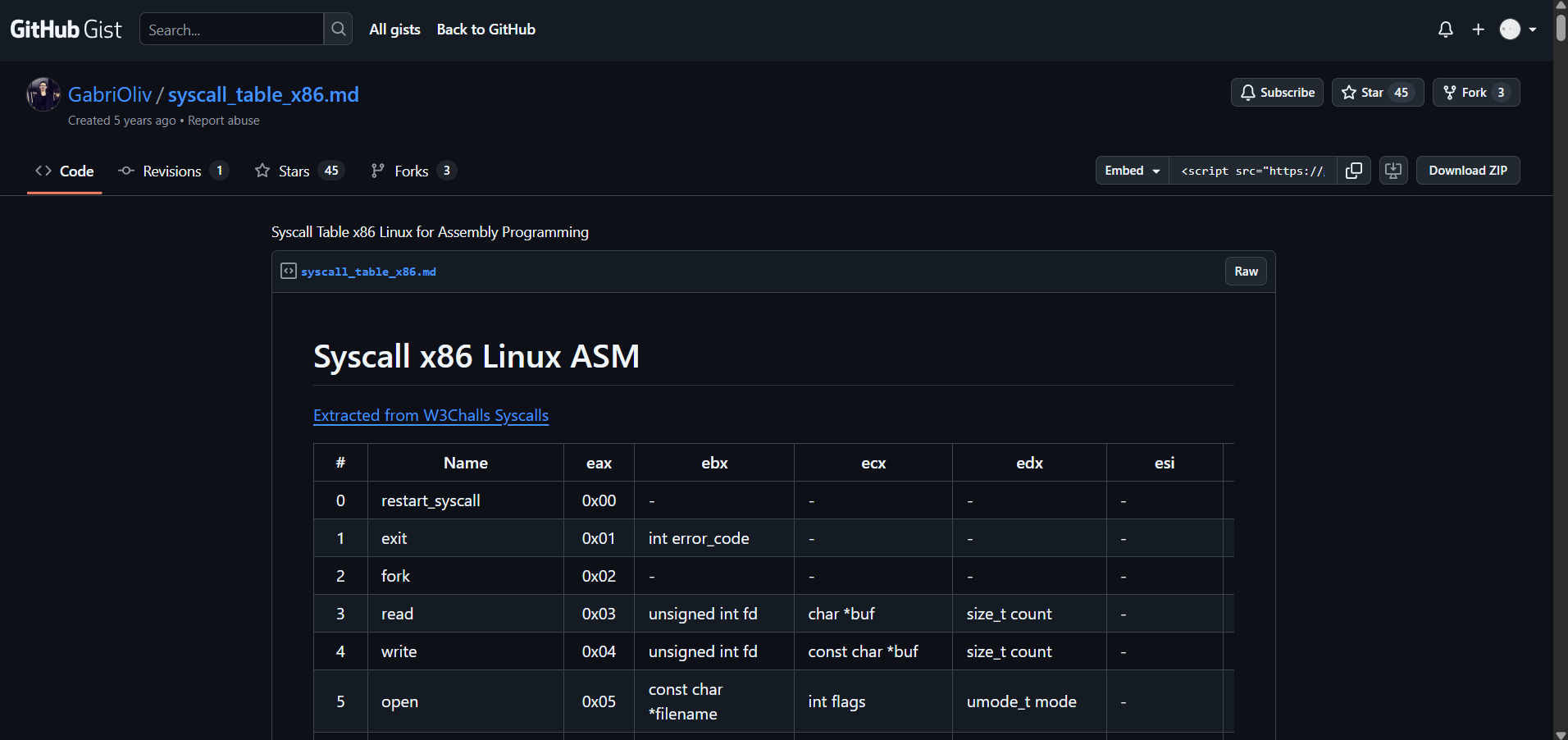Download the gist as ZIP
The height and width of the screenshot is (740, 1568).
(1467, 171)
